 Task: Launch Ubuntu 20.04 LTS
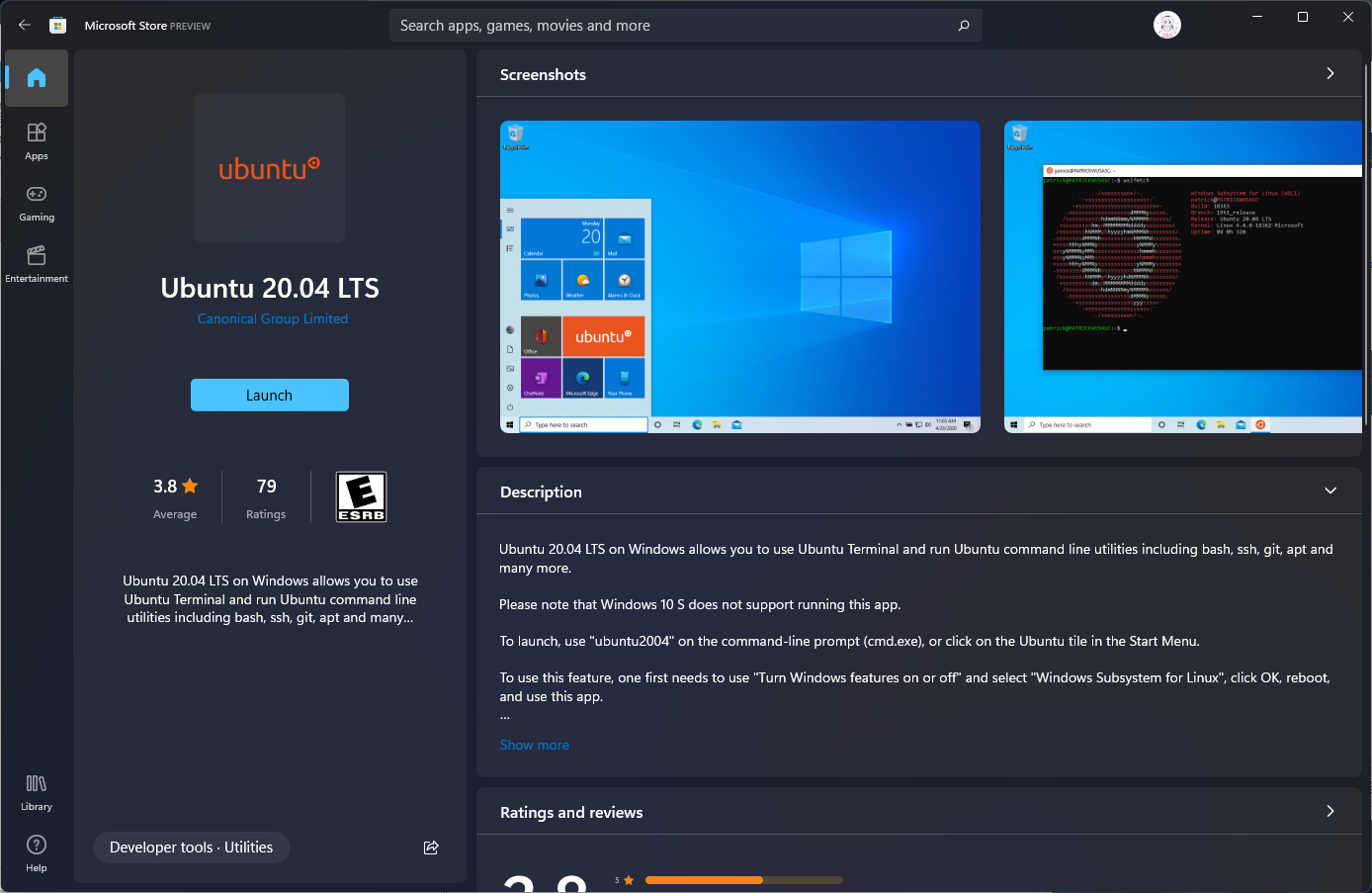click(270, 395)
